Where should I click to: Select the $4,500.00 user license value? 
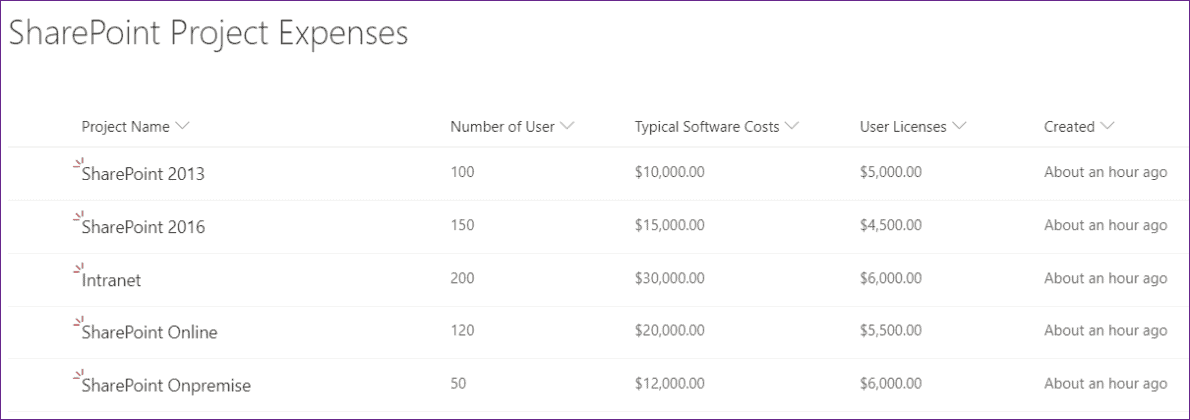(x=890, y=225)
